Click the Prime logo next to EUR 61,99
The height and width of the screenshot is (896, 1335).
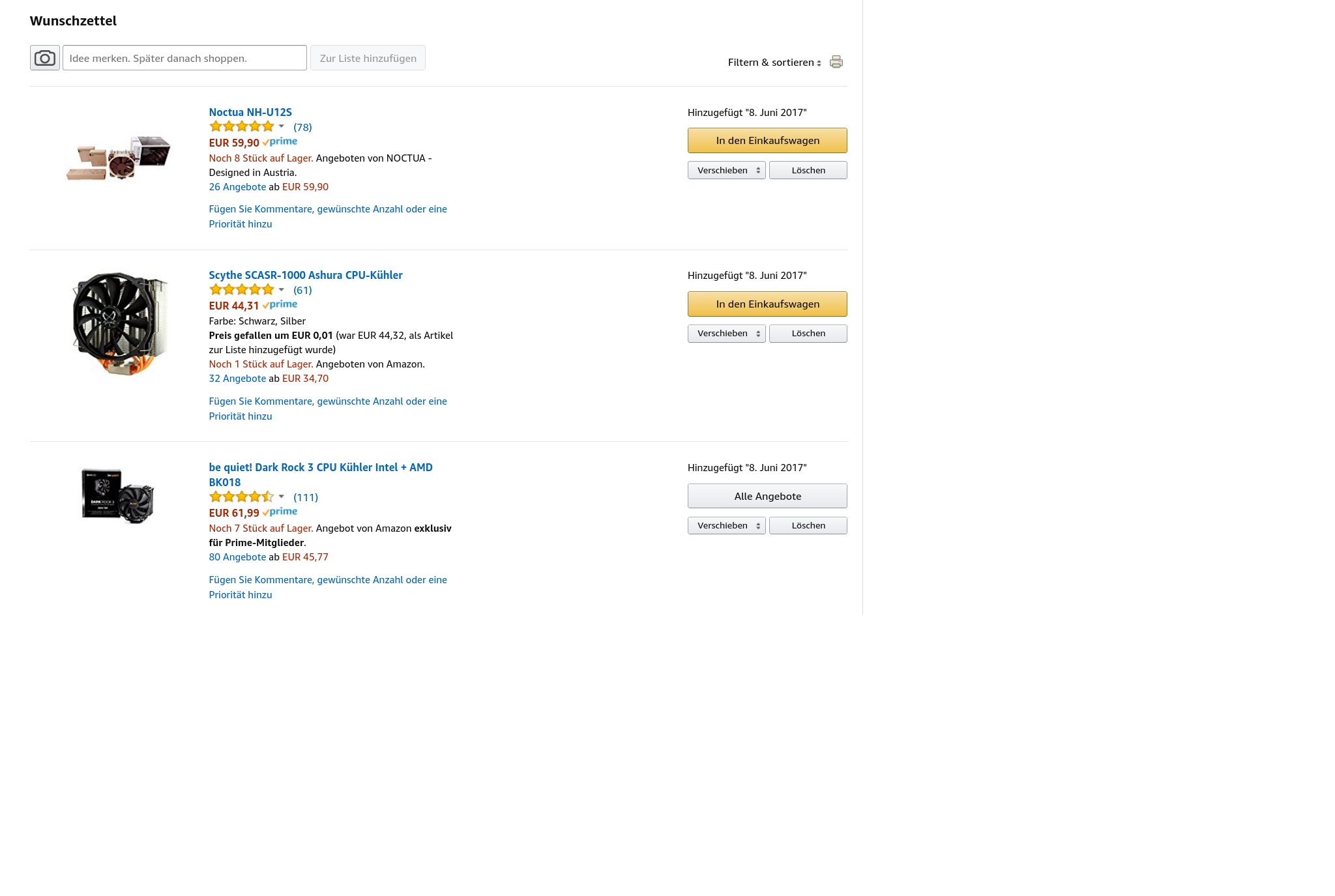280,512
